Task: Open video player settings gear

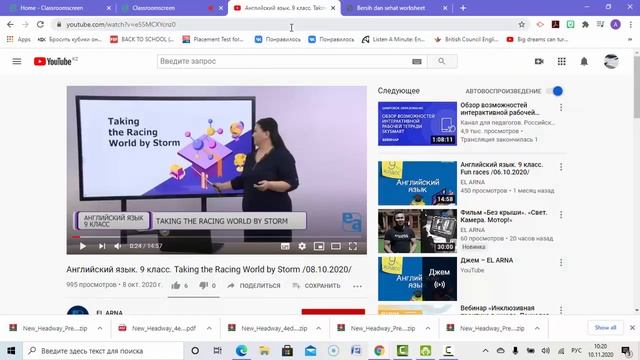Action: (x=302, y=246)
